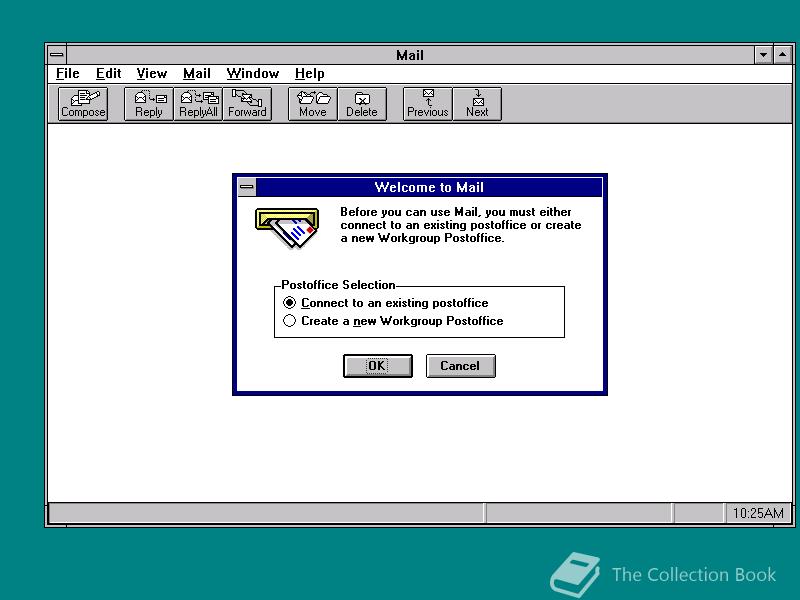Go to Next message icon
Screen dimensions: 800x600
click(477, 104)
